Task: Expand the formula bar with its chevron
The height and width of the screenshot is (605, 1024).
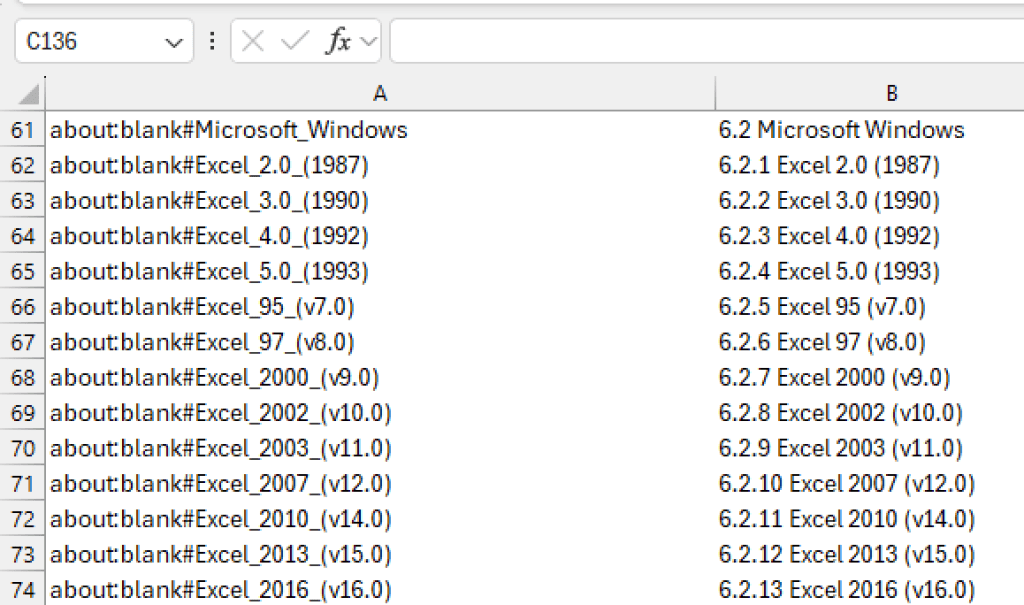Action: coord(366,41)
